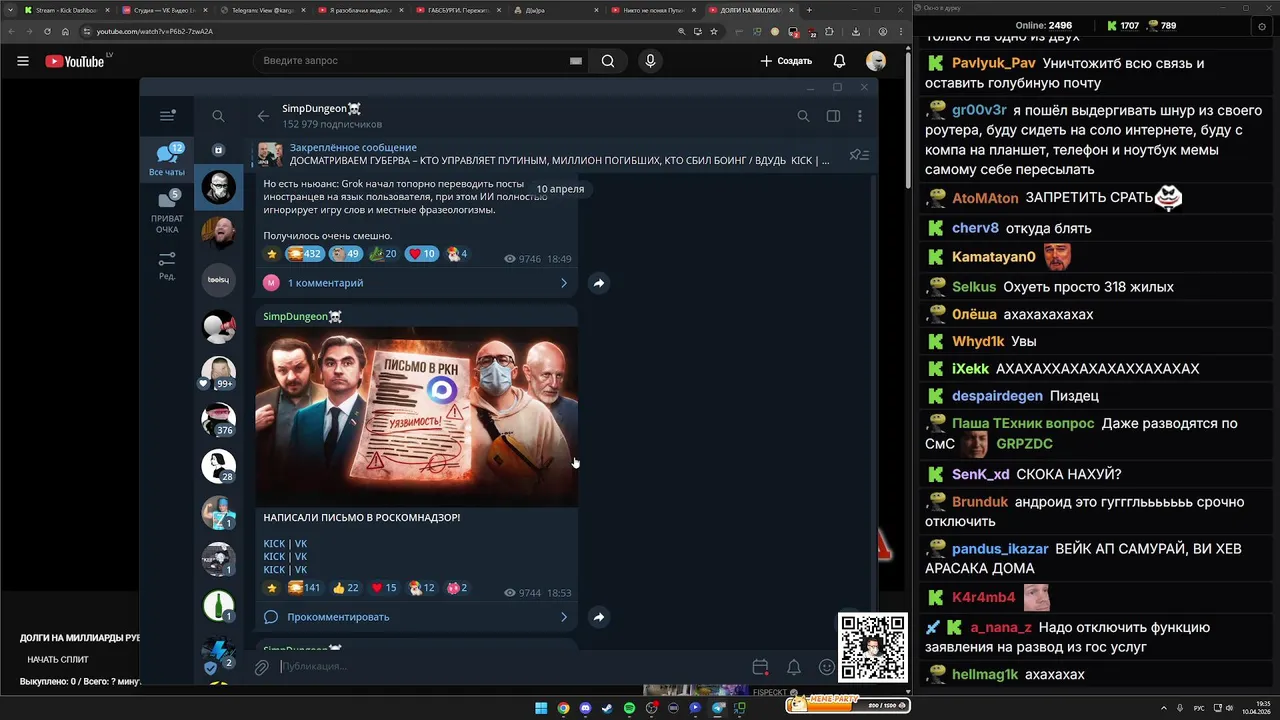Screen dimensions: 1280x720
Task: Start YouTube voice search microphone
Action: [650, 61]
